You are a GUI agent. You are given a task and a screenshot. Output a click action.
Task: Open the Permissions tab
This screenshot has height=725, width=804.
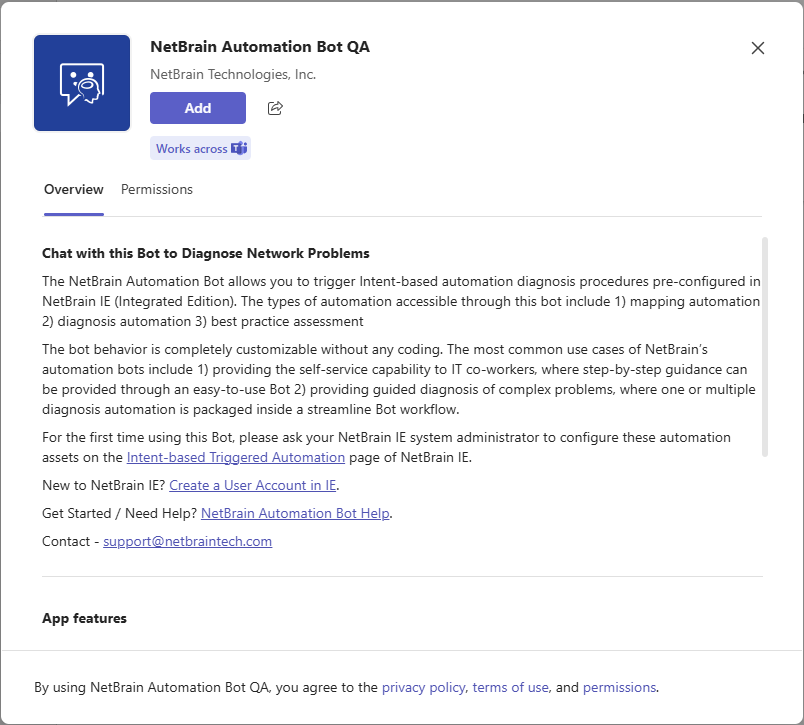tap(157, 189)
